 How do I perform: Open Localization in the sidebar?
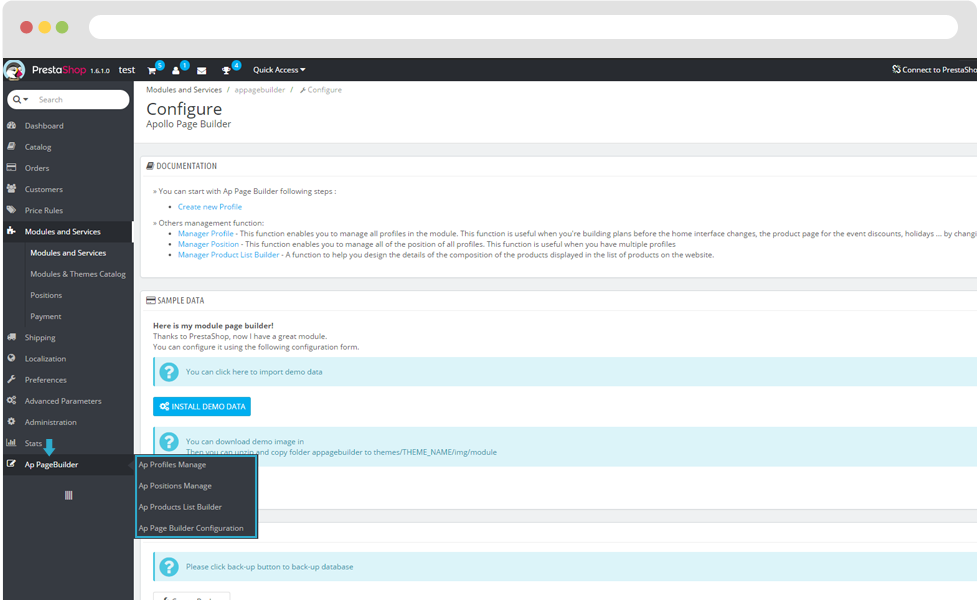45,359
